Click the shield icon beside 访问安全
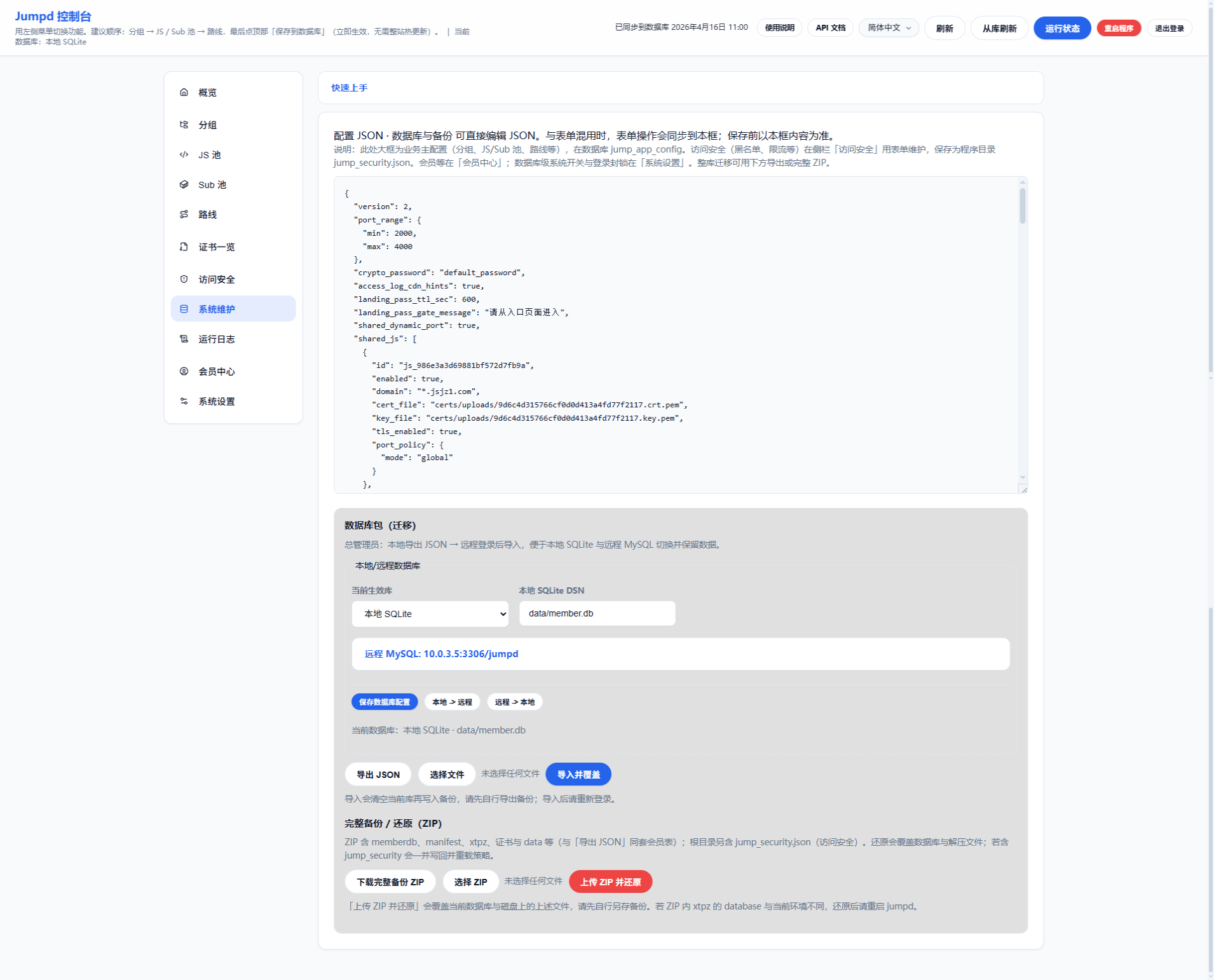The height and width of the screenshot is (980, 1214). pyautogui.click(x=184, y=279)
